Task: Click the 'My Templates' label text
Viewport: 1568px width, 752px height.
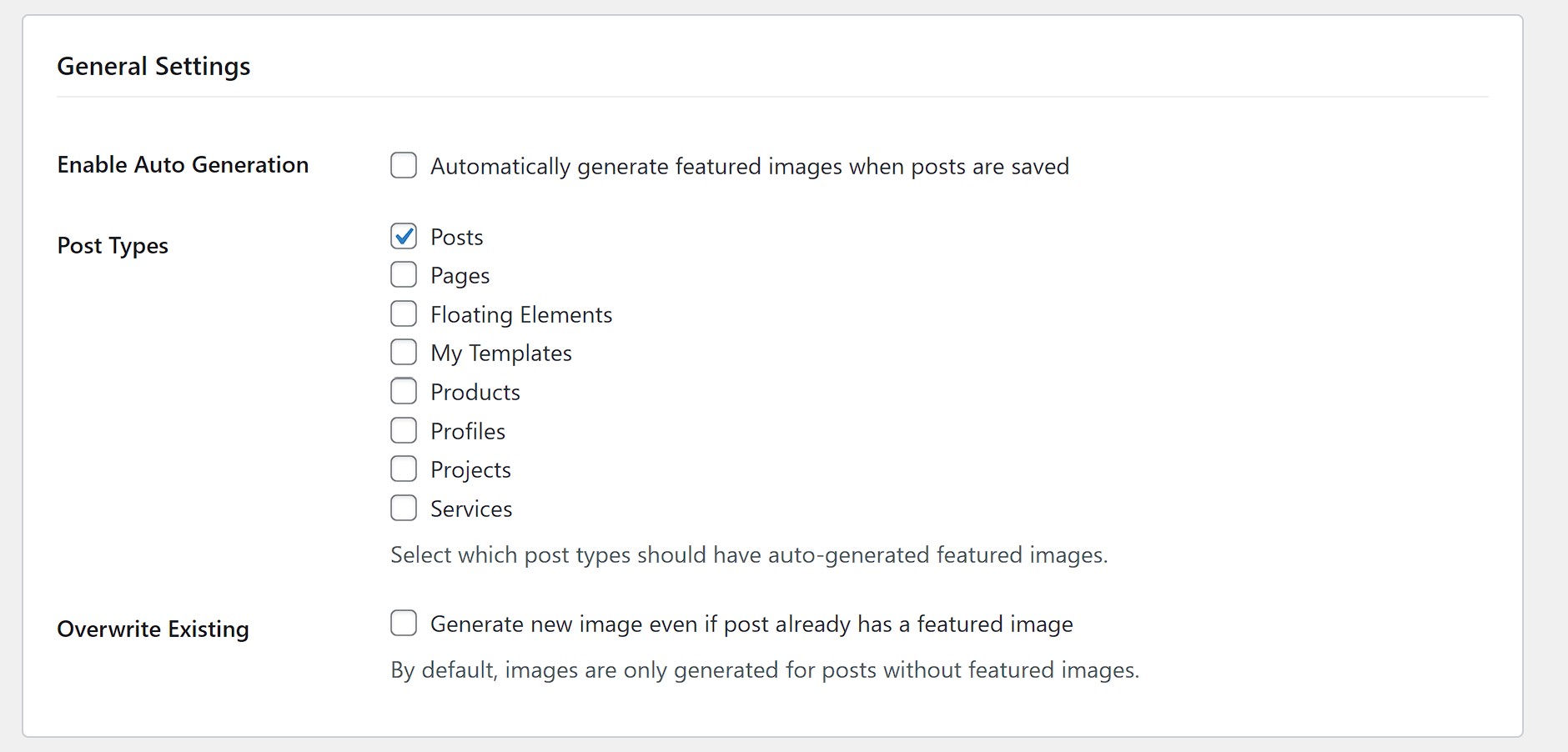Action: point(500,353)
